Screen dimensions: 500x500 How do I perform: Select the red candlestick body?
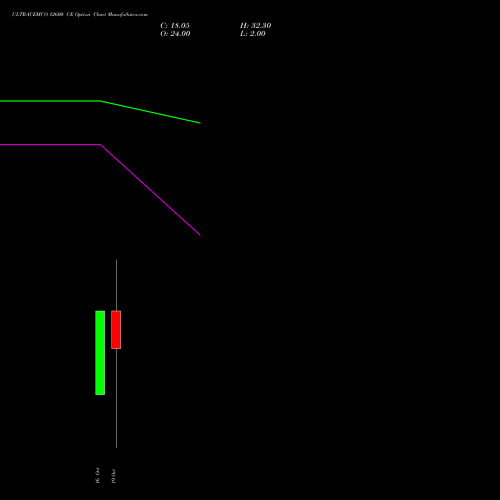tap(116, 330)
